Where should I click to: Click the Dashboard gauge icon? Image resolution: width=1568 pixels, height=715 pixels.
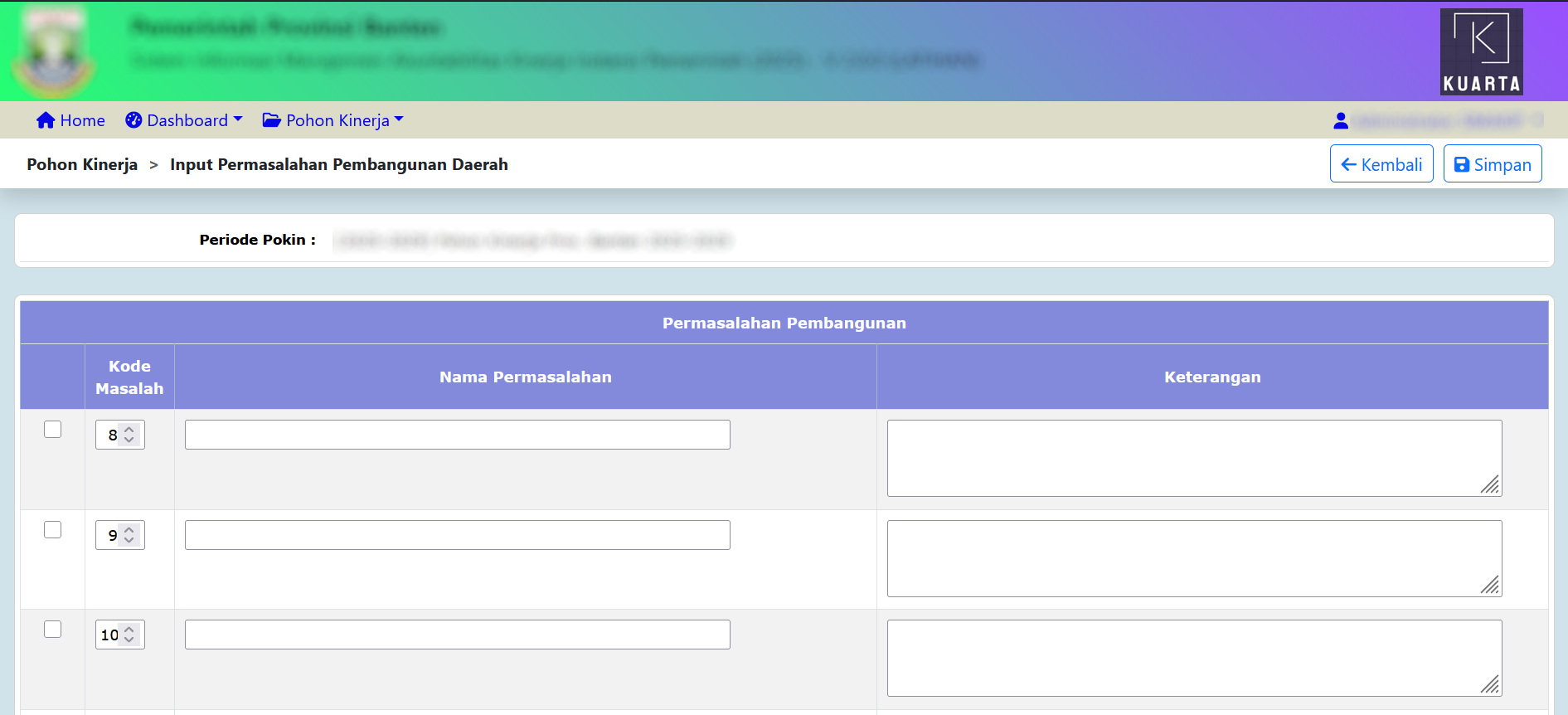point(133,120)
